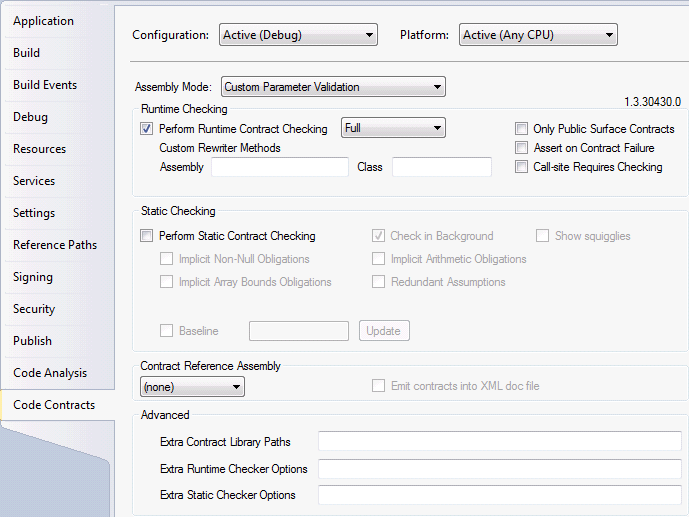Click the Extra Static Checker Options field
Image resolution: width=689 pixels, height=517 pixels.
tap(499, 494)
